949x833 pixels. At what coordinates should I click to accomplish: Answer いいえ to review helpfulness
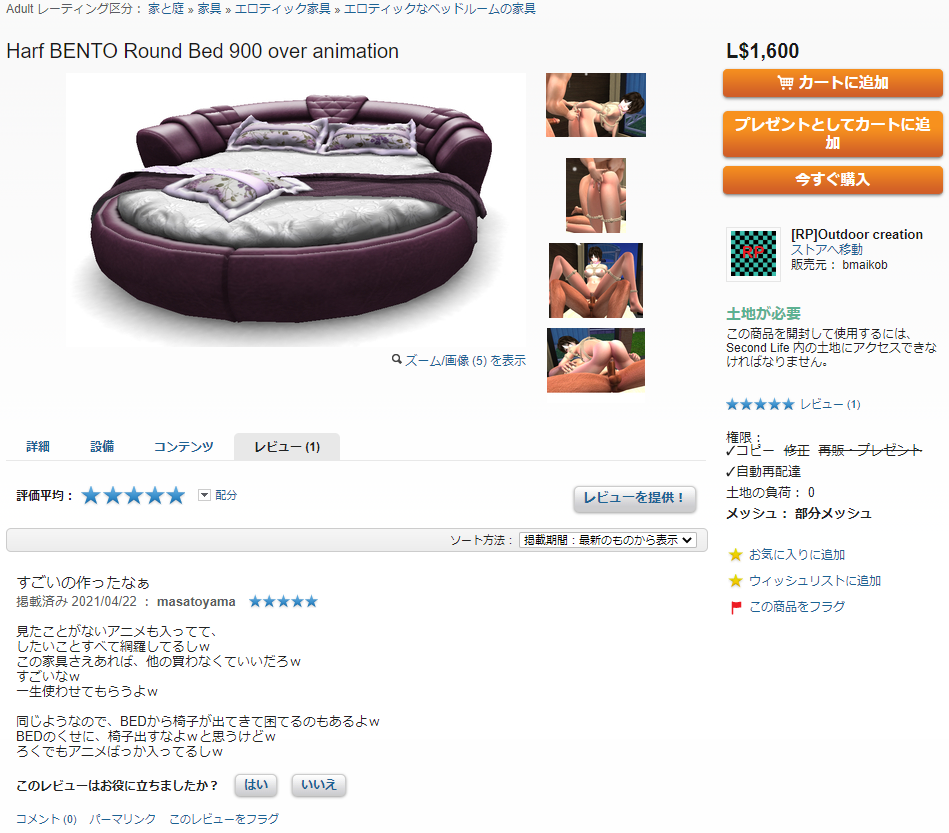tap(318, 785)
